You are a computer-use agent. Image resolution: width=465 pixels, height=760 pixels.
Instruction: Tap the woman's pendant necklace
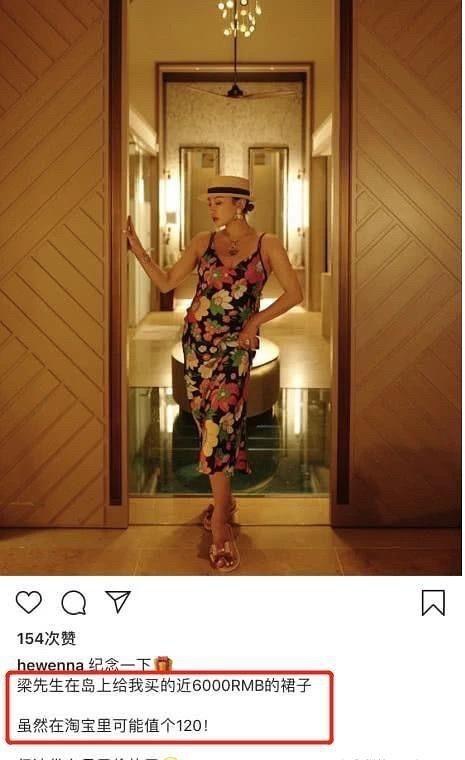click(x=233, y=246)
